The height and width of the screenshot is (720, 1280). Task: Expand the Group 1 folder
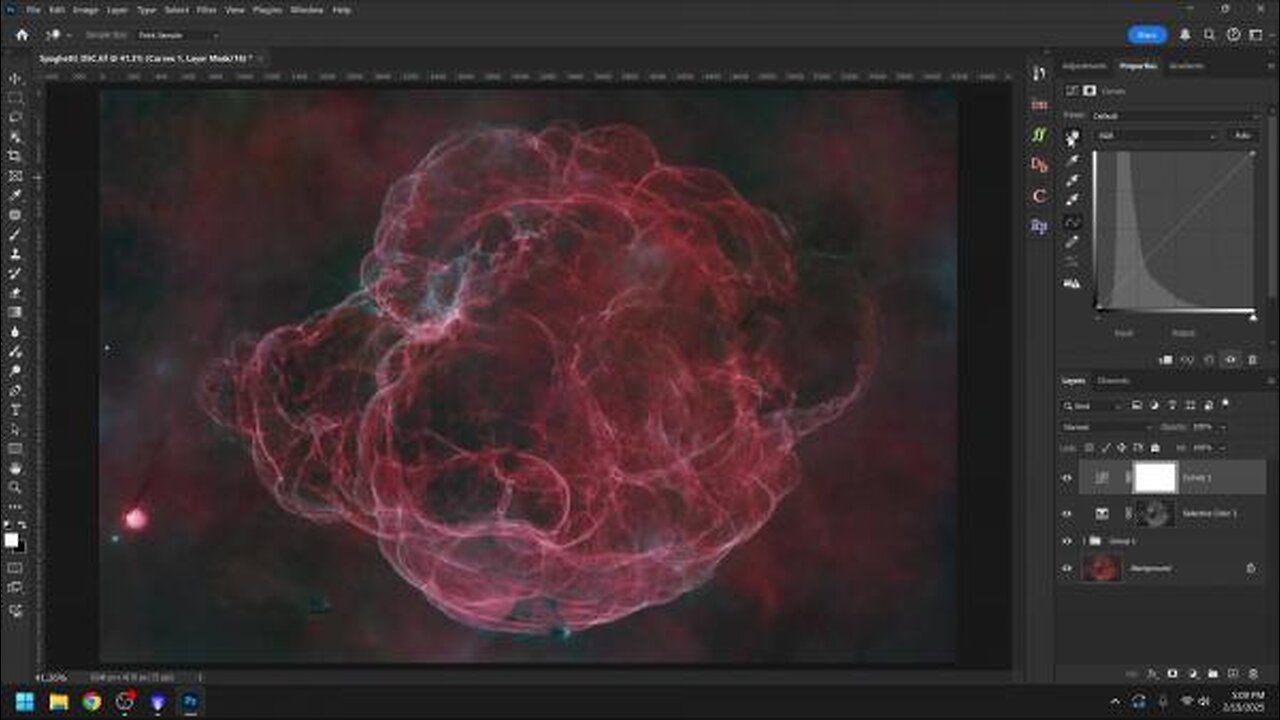pos(1085,541)
